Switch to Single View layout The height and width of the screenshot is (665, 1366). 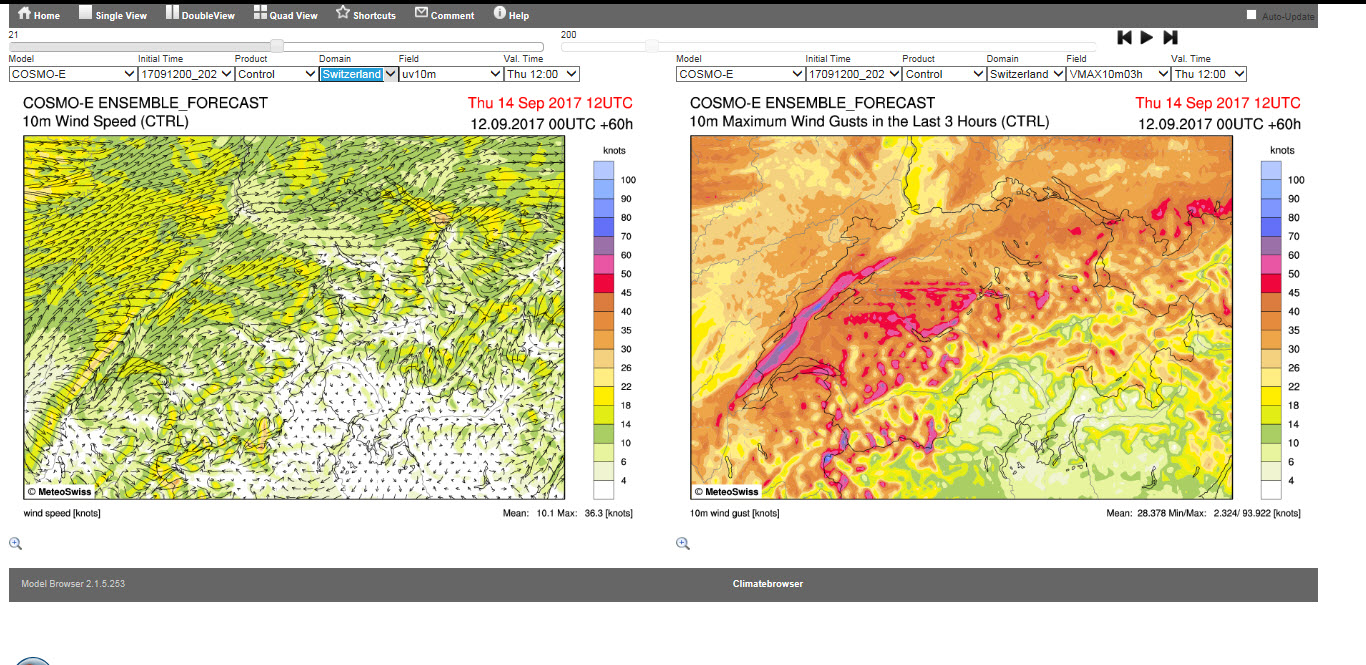pyautogui.click(x=86, y=14)
